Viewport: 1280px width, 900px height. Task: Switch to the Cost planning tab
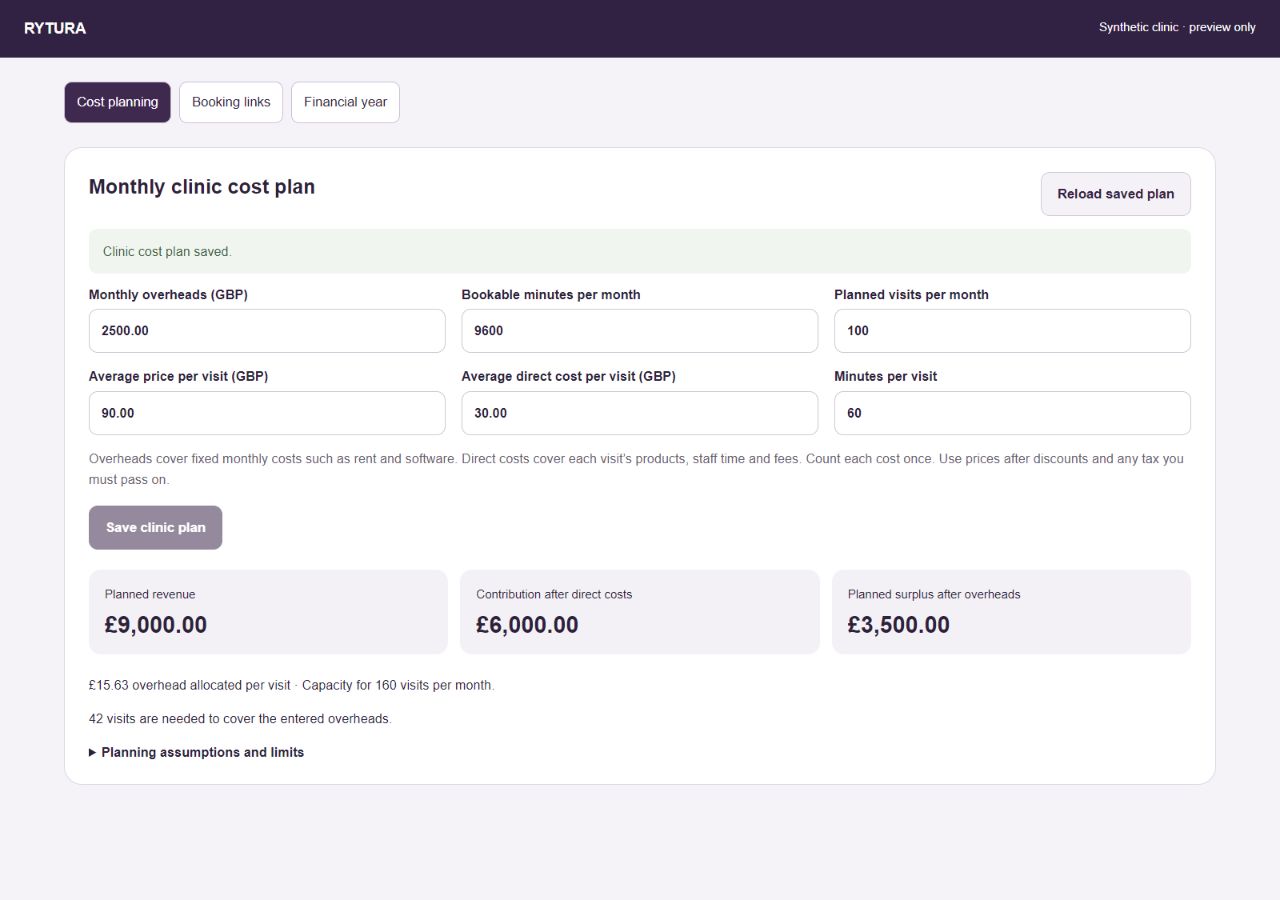[x=117, y=102]
